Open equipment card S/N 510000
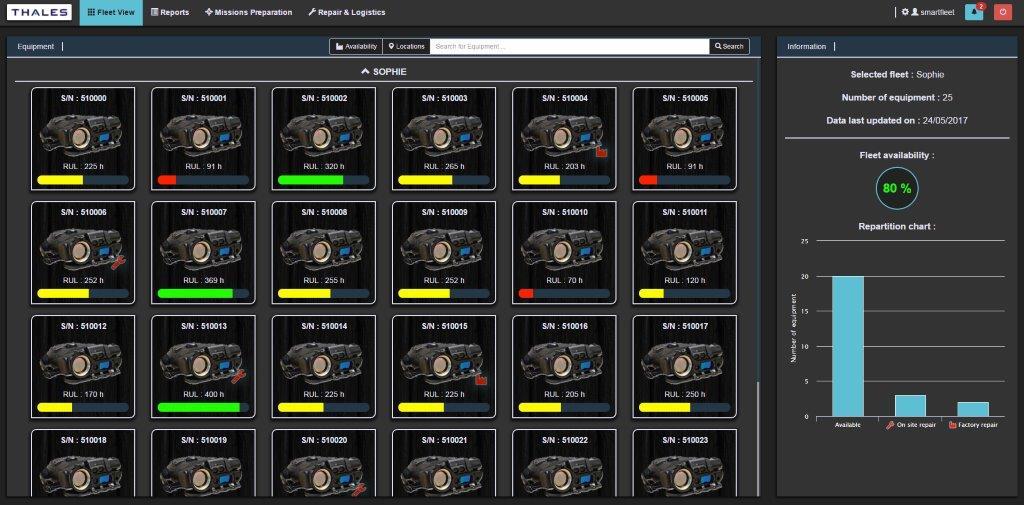This screenshot has height=505, width=1024. pyautogui.click(x=83, y=138)
